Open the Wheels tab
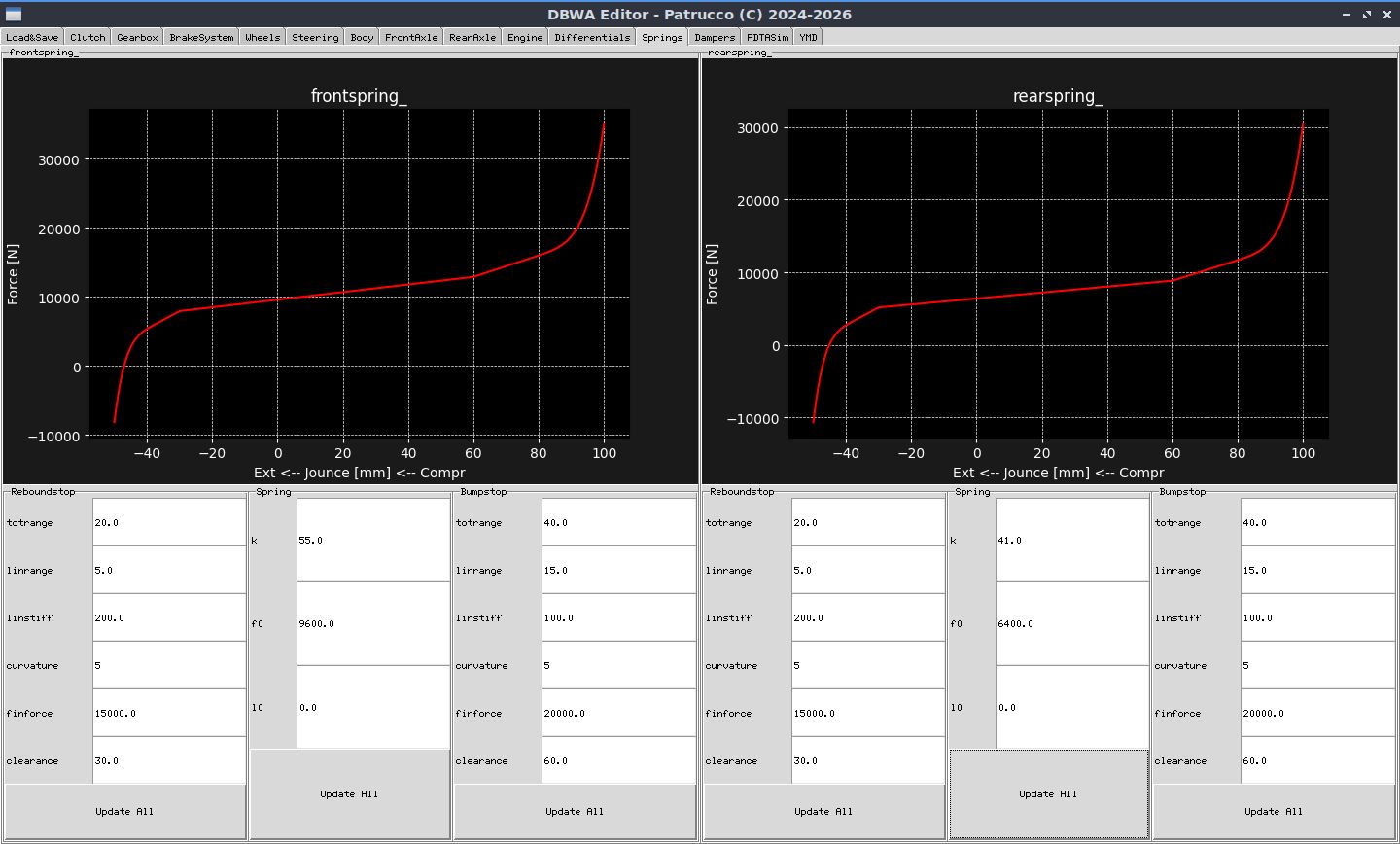Screen dimensions: 1400x844 [262, 37]
